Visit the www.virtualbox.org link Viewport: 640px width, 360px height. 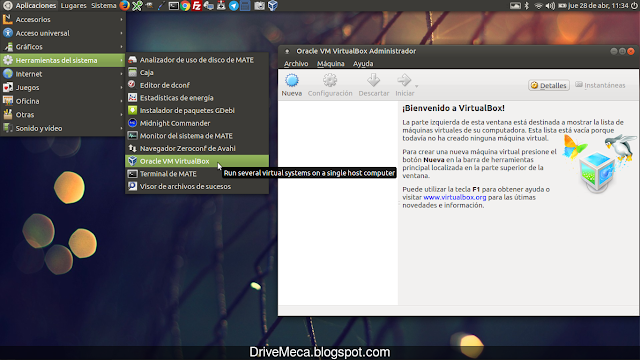[x=455, y=197]
